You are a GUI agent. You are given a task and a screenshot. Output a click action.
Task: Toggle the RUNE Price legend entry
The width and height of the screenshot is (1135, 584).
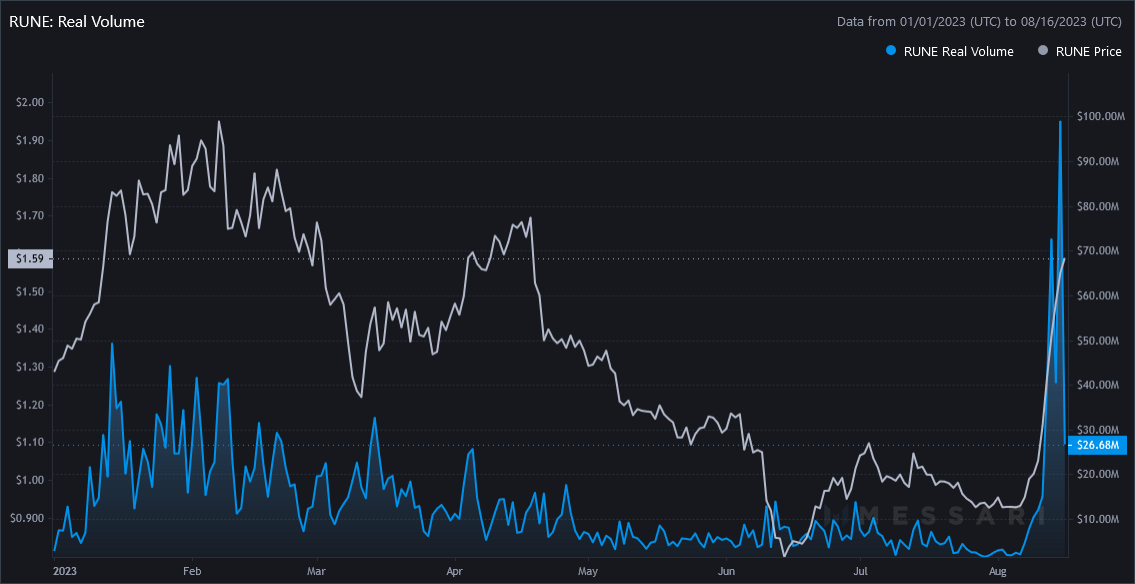point(1079,51)
